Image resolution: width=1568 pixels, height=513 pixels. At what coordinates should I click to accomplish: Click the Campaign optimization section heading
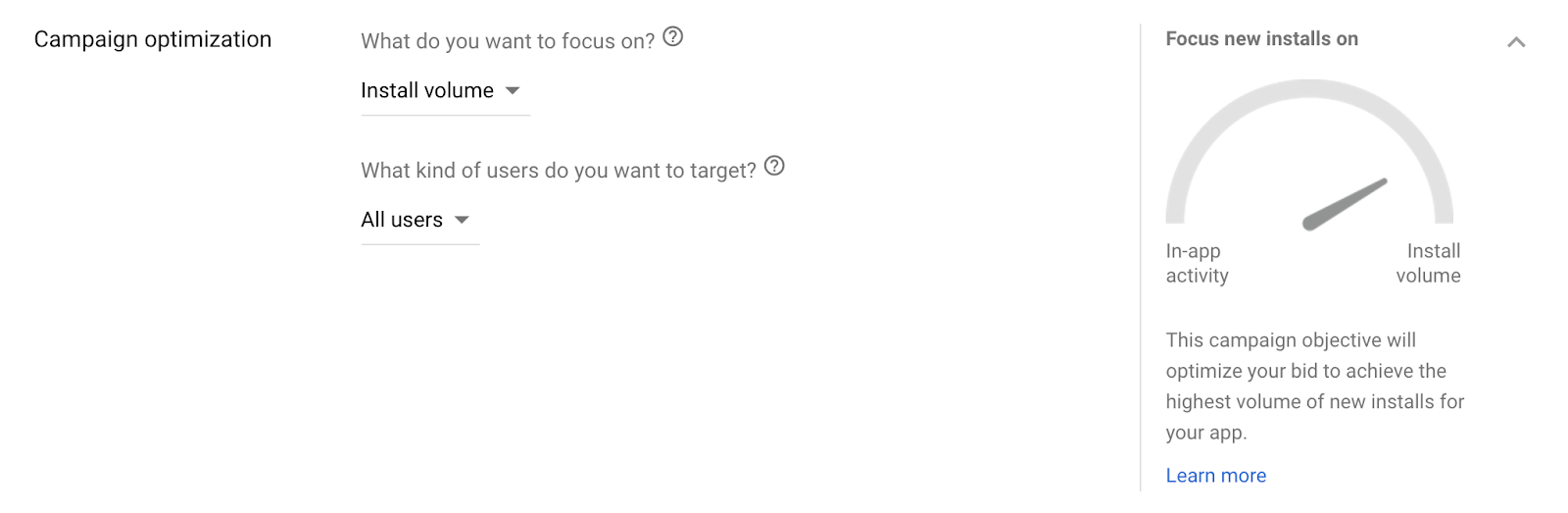coord(153,39)
